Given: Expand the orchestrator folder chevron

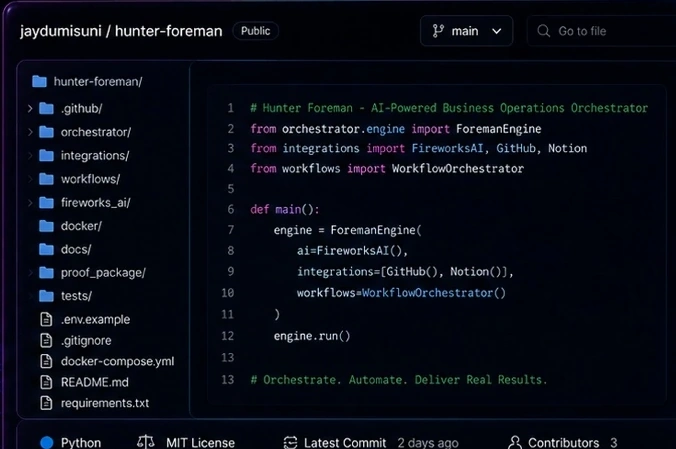Looking at the screenshot, I should pos(30,132).
